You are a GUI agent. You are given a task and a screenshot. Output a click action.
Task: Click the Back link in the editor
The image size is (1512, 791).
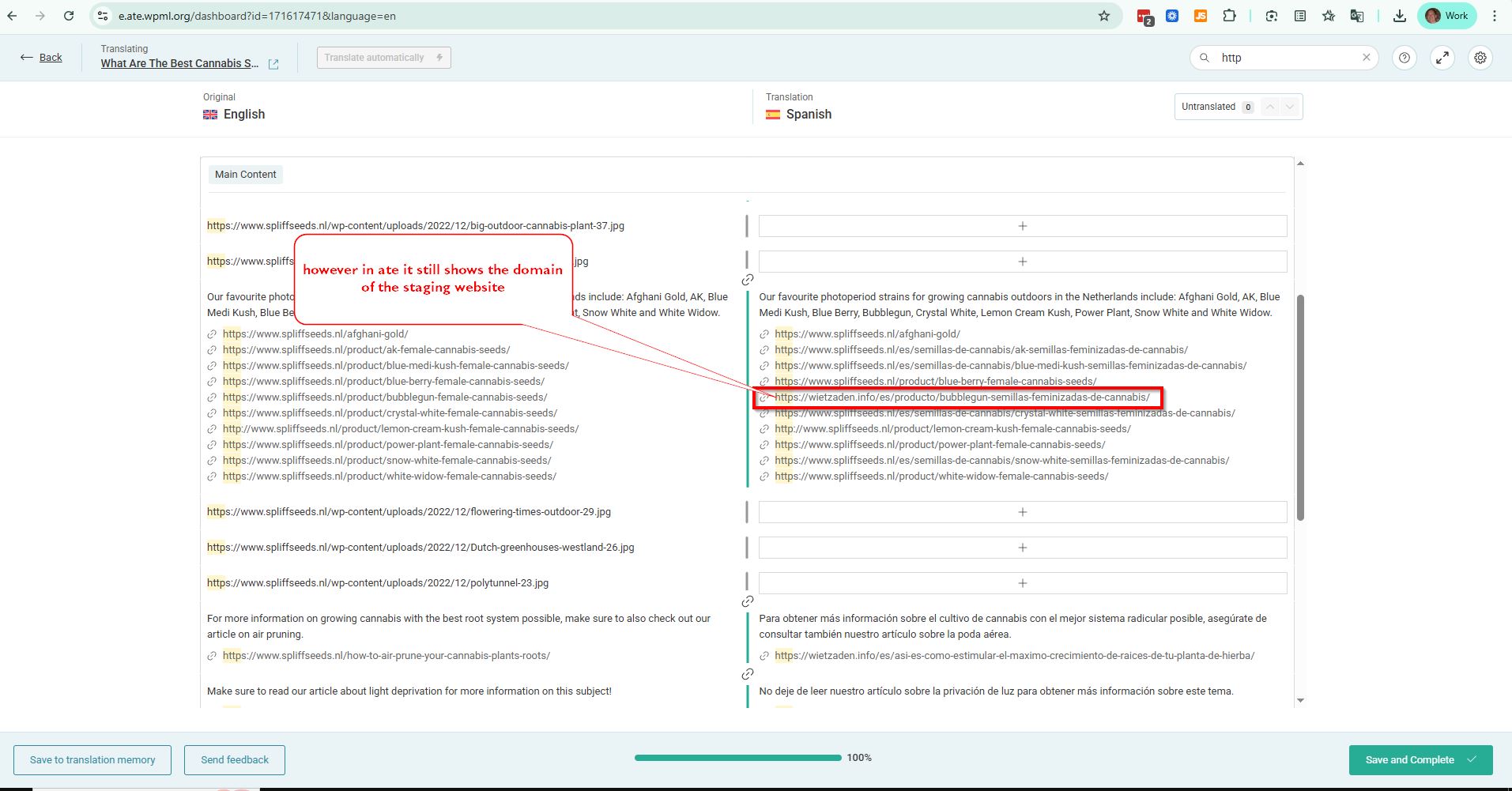click(x=41, y=57)
